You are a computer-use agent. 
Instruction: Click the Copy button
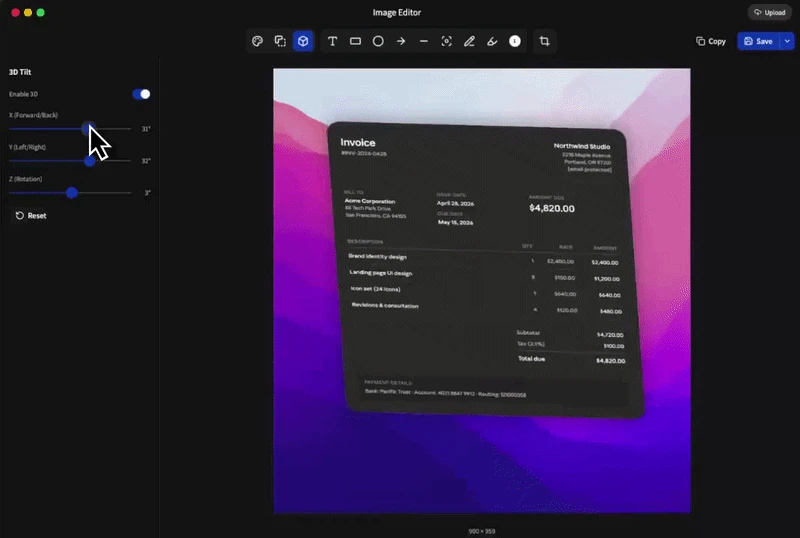[x=711, y=41]
